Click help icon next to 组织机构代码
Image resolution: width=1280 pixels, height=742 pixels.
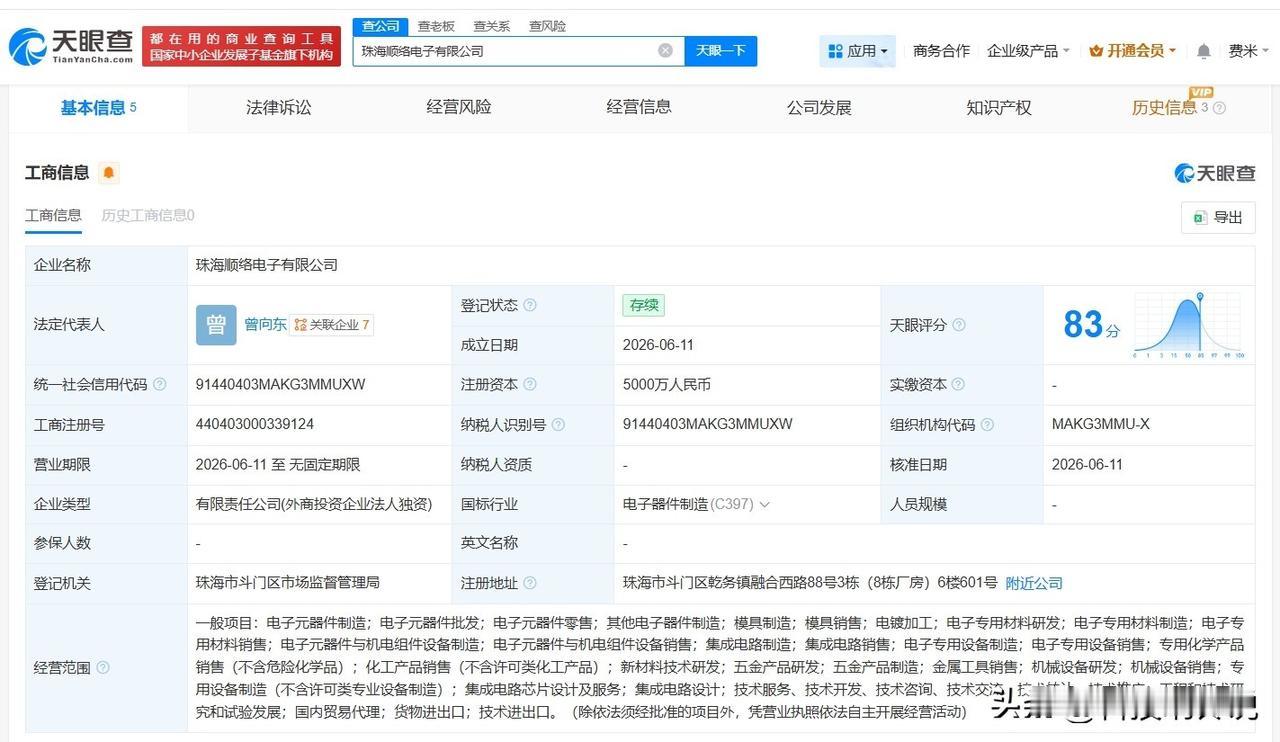pos(987,425)
